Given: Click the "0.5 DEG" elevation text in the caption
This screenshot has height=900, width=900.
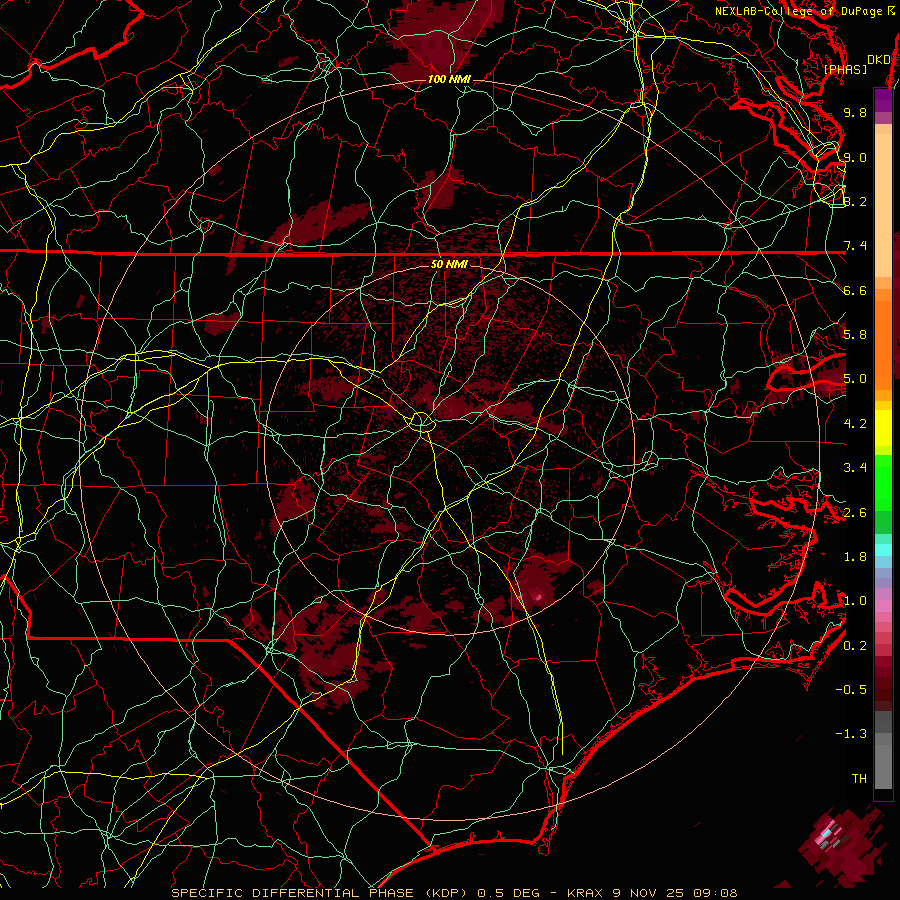Looking at the screenshot, I should pos(508,893).
